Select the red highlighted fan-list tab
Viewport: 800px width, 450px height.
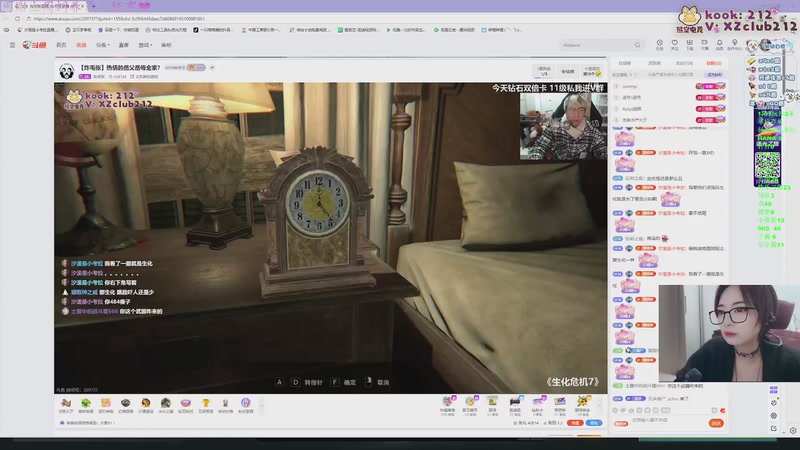(714, 63)
